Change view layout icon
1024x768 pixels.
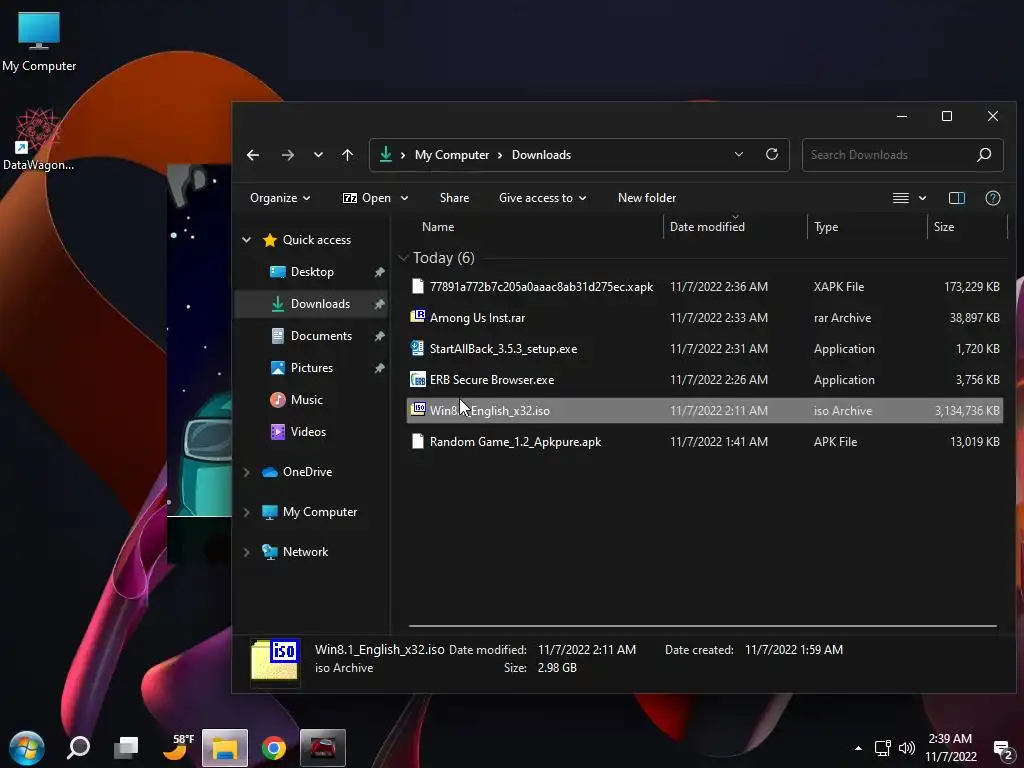pyautogui.click(x=901, y=198)
